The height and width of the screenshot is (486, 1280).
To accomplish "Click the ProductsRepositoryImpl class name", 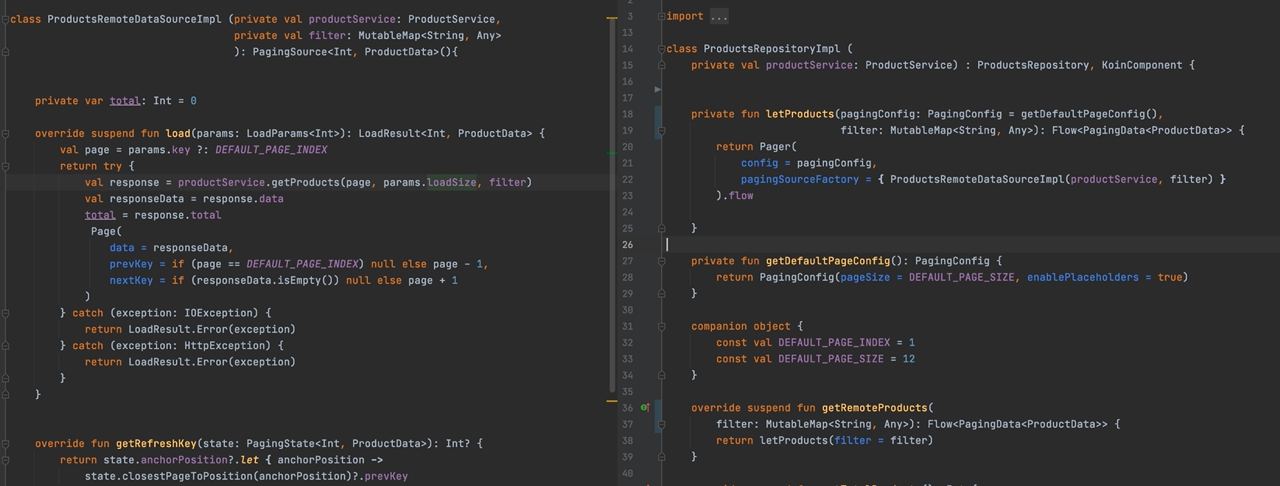I will click(772, 48).
